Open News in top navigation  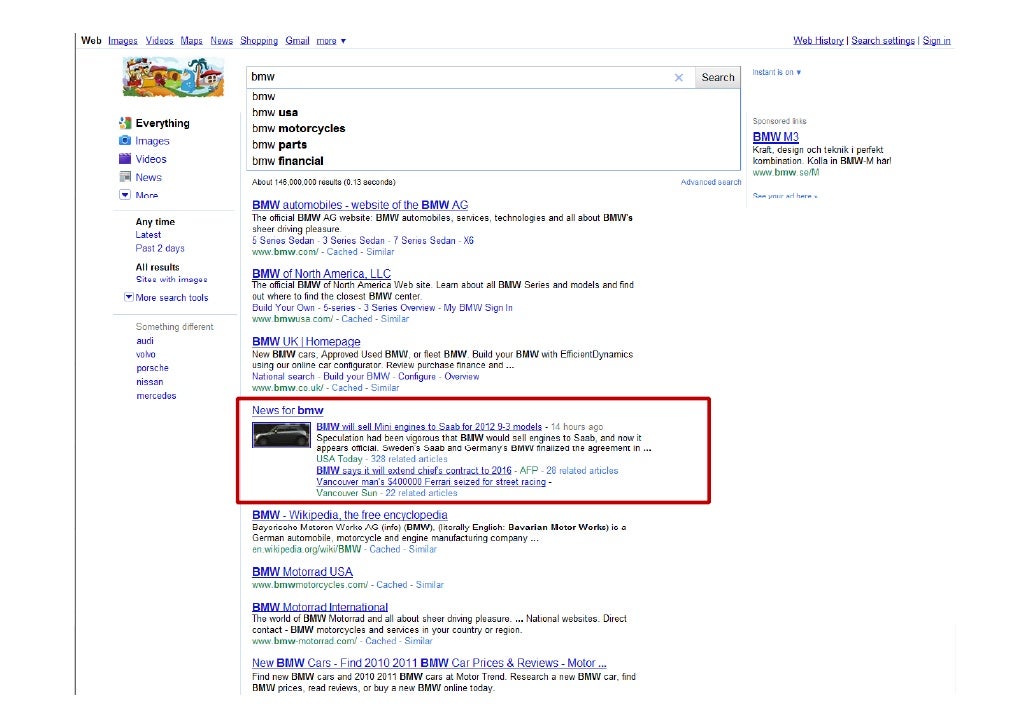click(221, 41)
